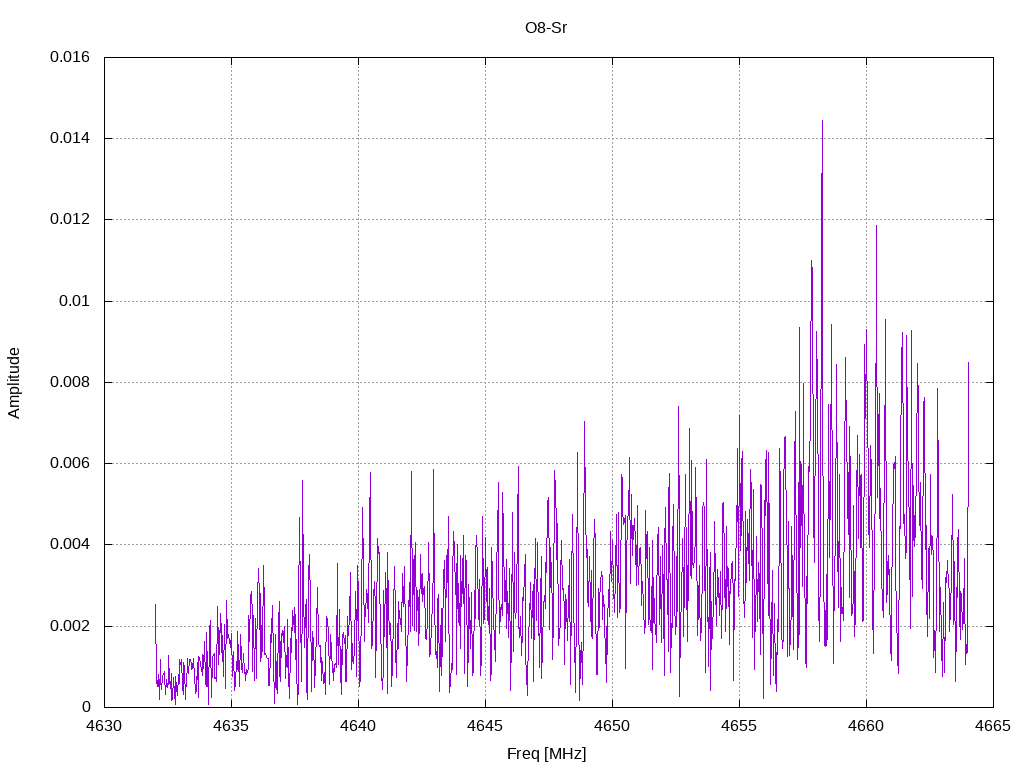Click the 0 y-axis tick label
The width and height of the screenshot is (1024, 768).
[x=86, y=707]
